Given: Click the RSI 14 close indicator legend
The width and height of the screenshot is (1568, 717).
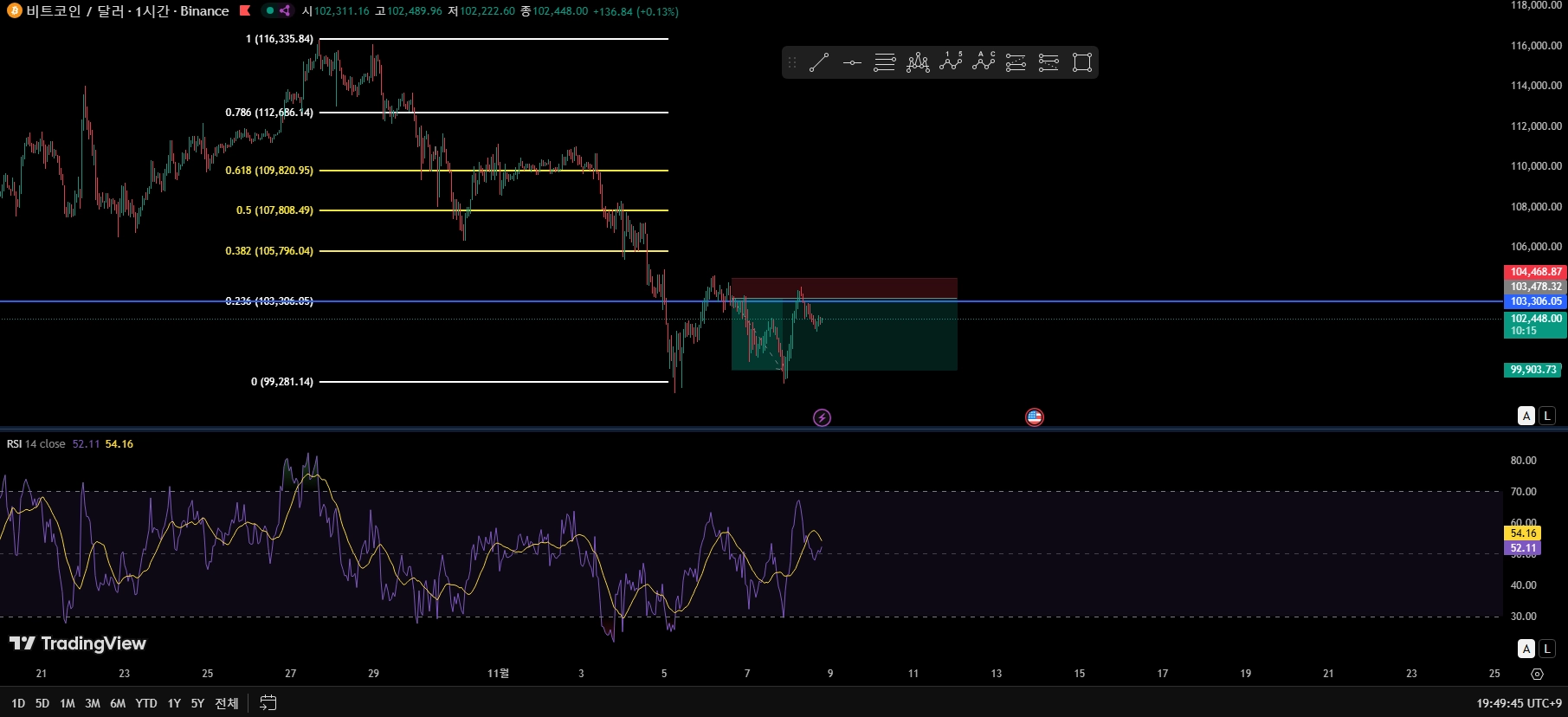Looking at the screenshot, I should coord(36,444).
